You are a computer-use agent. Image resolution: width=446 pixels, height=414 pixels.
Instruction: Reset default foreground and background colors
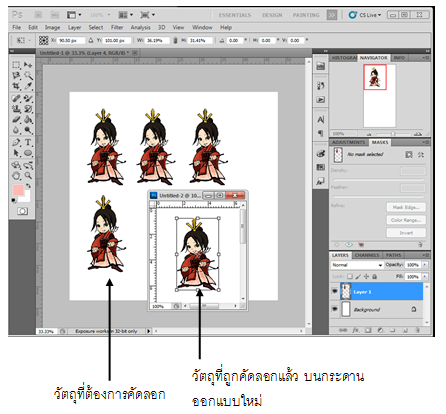point(14,200)
